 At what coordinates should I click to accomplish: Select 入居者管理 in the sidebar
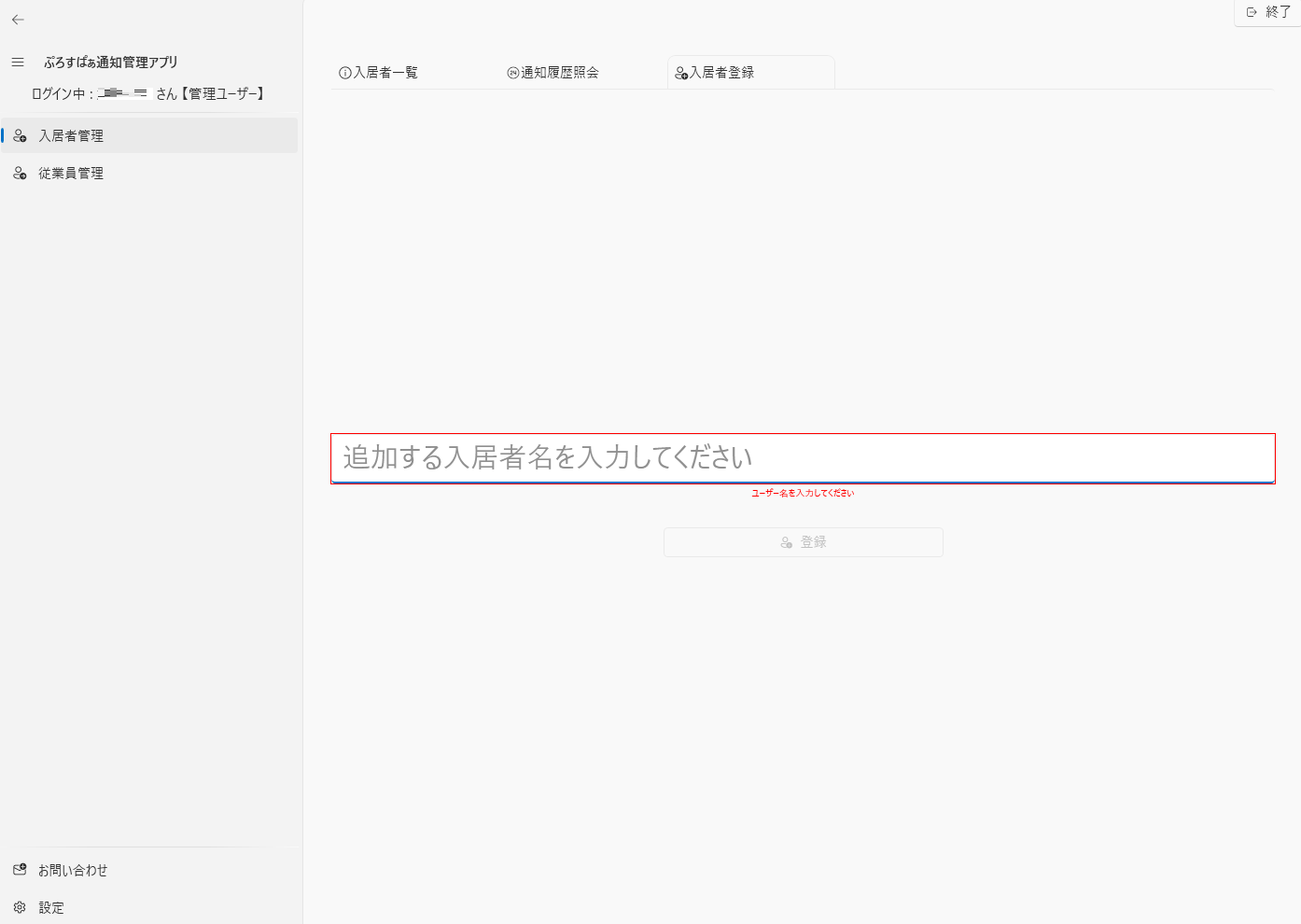coord(71,136)
